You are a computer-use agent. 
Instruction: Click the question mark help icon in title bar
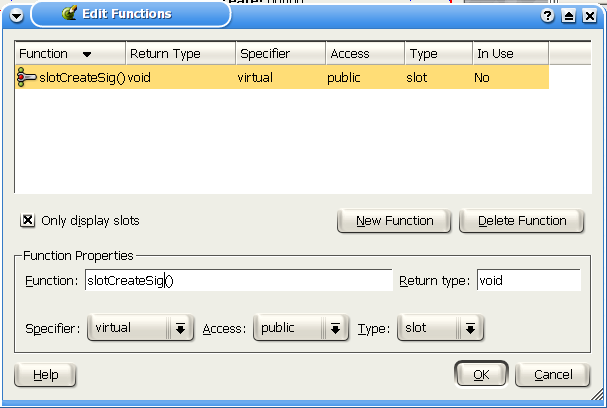tap(548, 15)
